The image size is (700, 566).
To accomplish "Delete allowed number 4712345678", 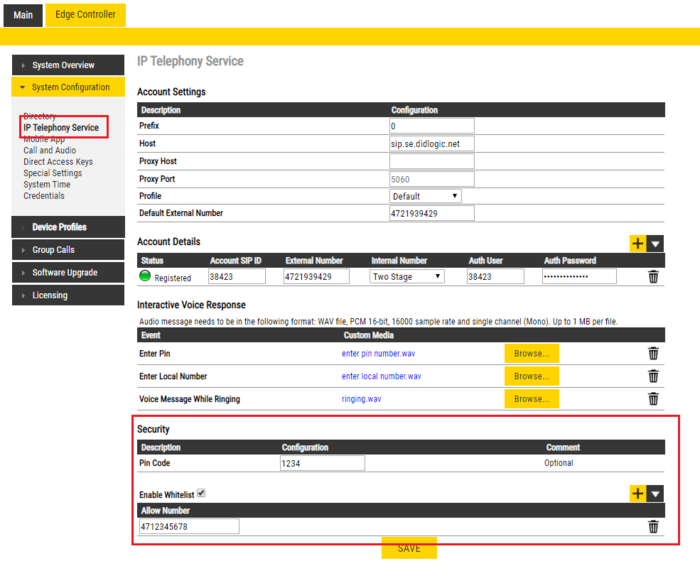I will (653, 527).
